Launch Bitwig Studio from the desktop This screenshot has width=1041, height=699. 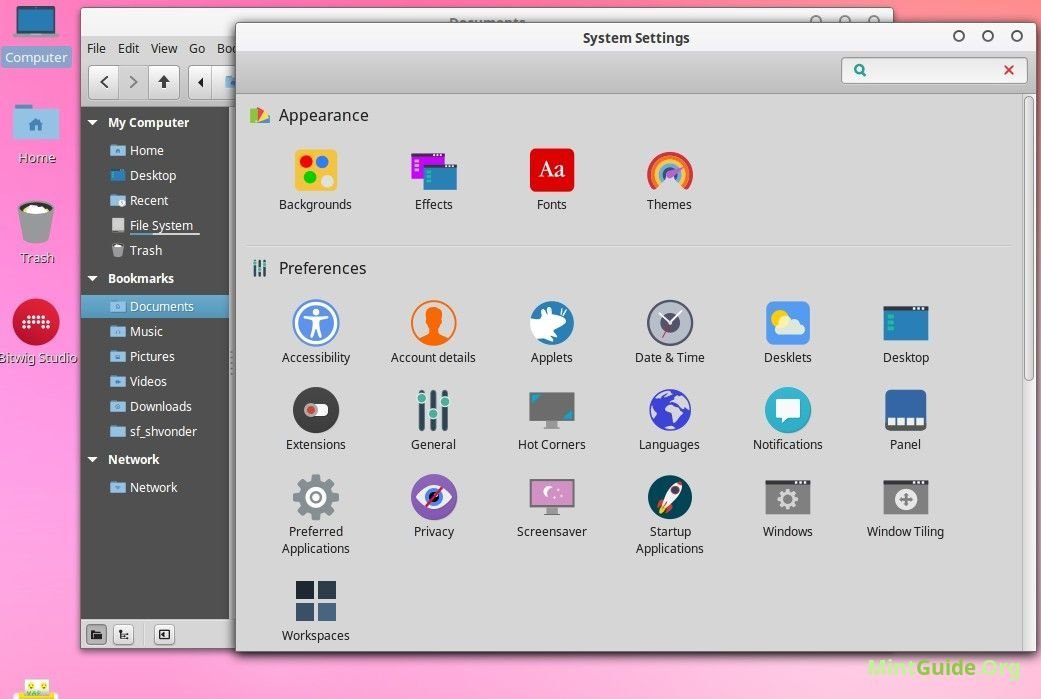click(x=36, y=324)
